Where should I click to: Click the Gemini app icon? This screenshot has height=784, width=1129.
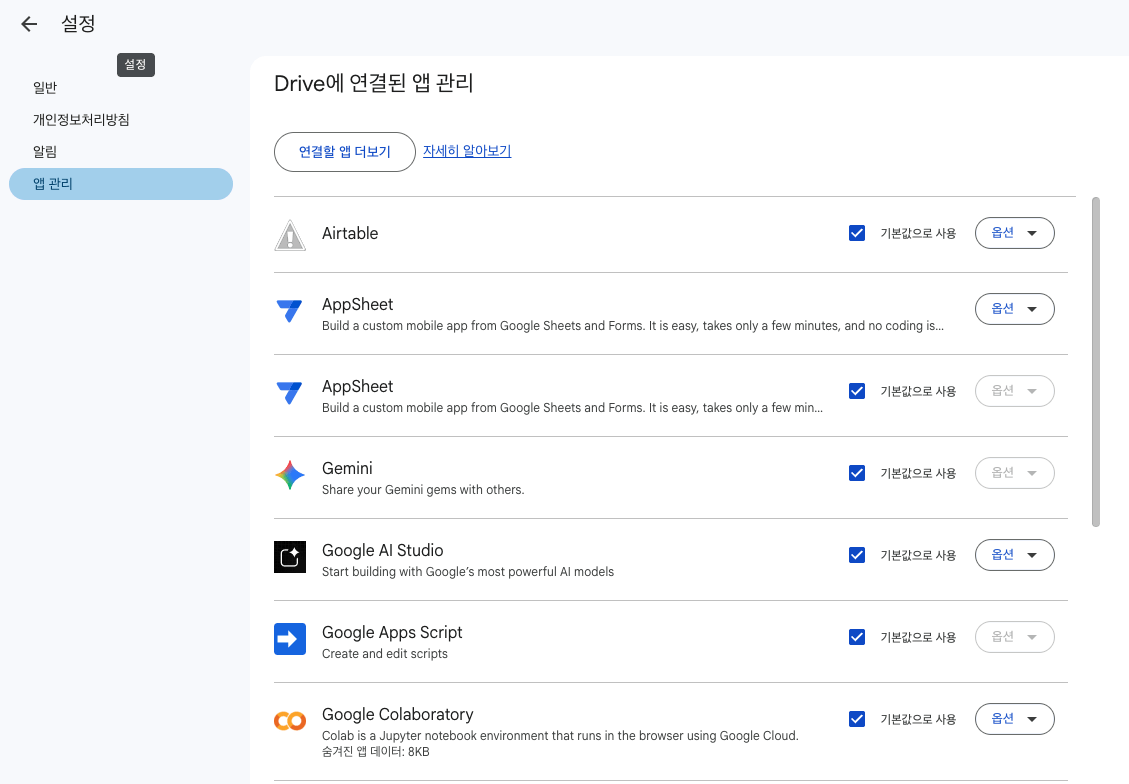point(289,475)
